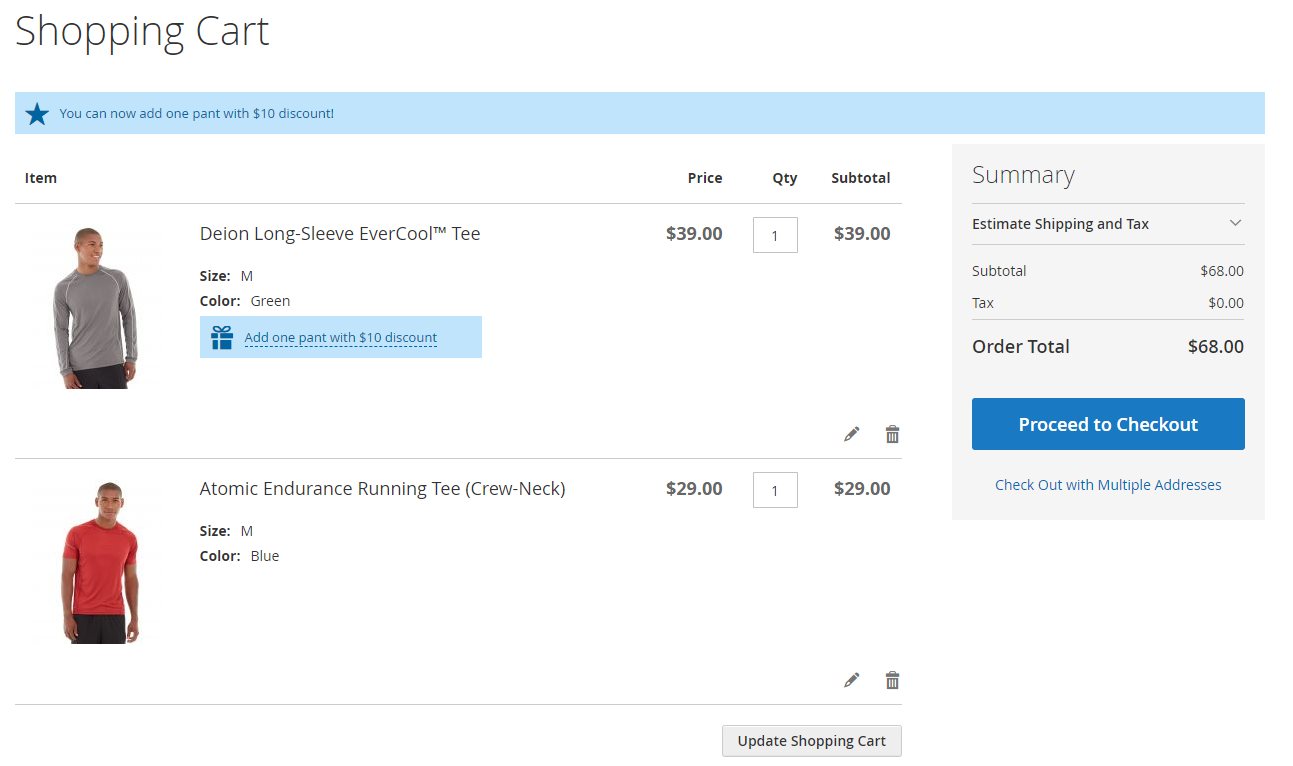Click the Color: Green attribute text
1293x766 pixels.
point(245,301)
